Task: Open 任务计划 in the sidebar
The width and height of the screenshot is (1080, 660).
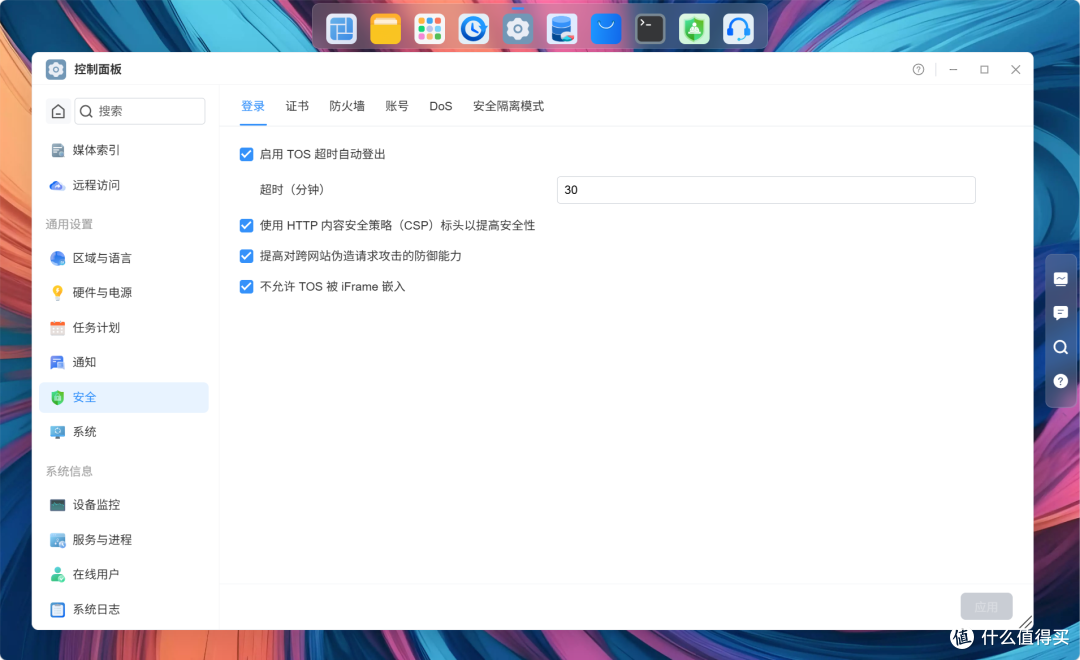Action: point(124,328)
